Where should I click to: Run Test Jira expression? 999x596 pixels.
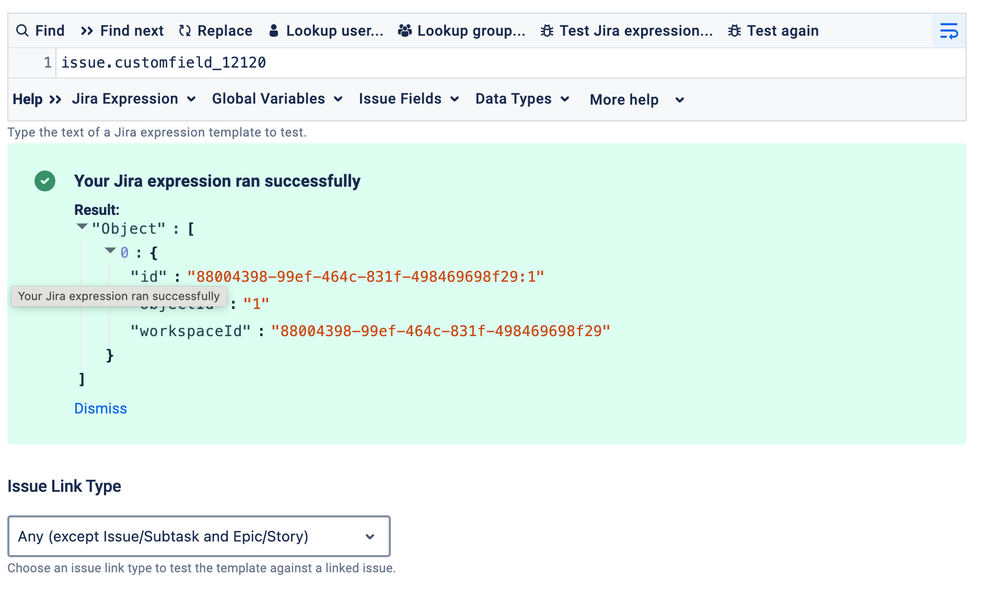[627, 31]
